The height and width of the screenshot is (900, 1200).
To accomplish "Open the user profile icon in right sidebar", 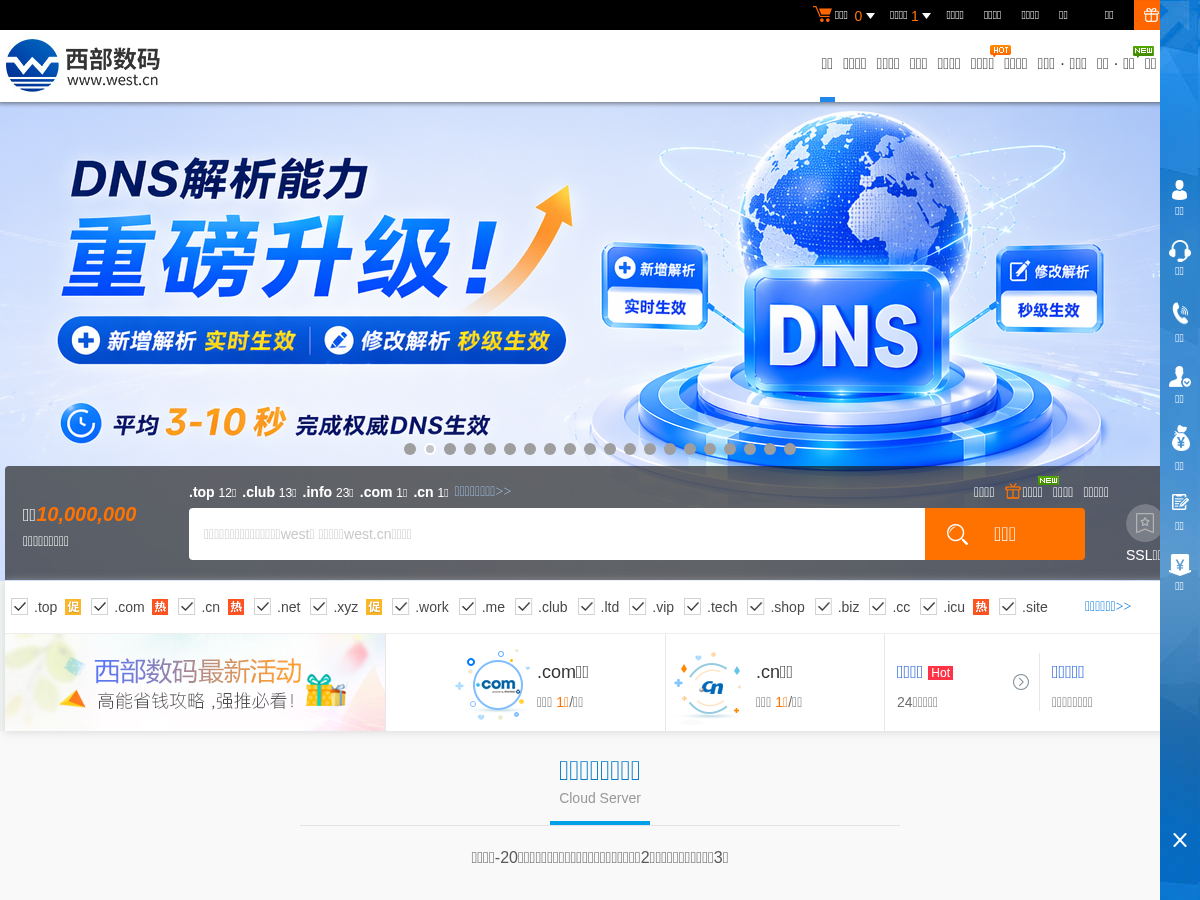I will pyautogui.click(x=1179, y=189).
